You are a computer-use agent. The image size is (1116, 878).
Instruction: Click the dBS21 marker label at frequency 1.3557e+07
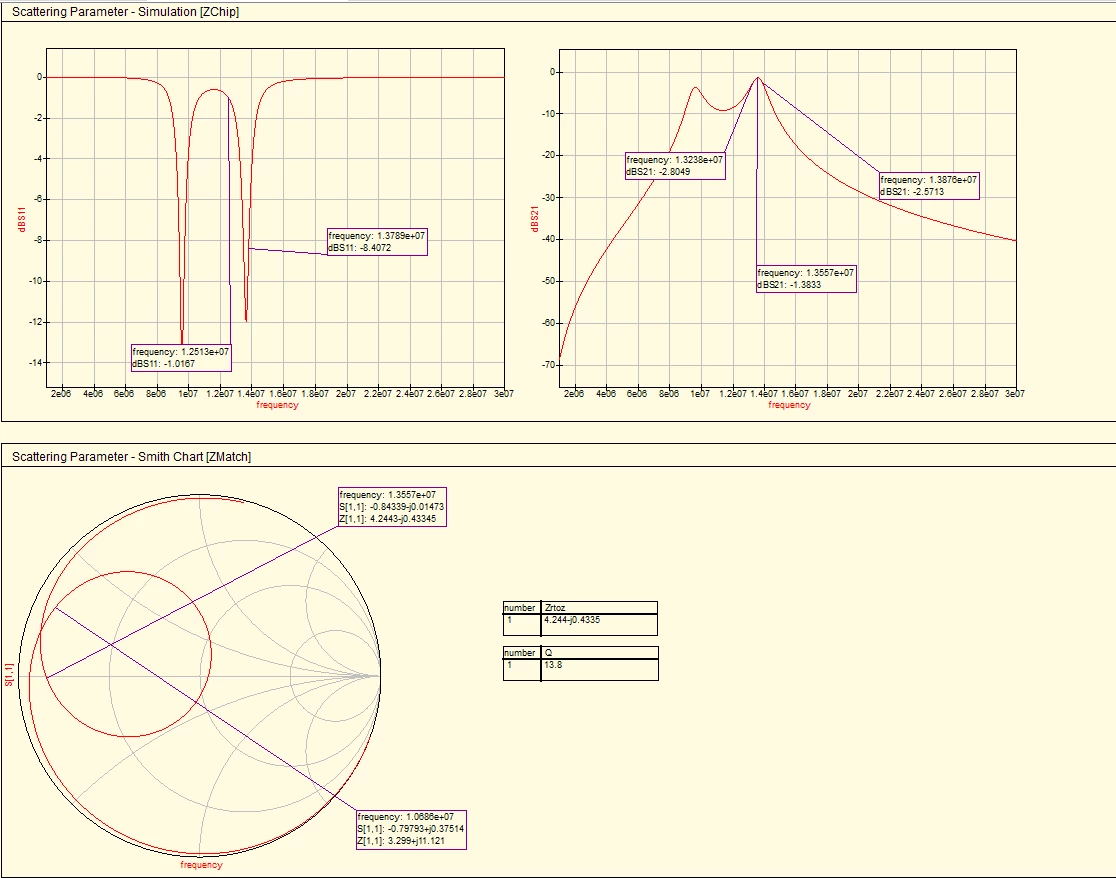(x=806, y=279)
